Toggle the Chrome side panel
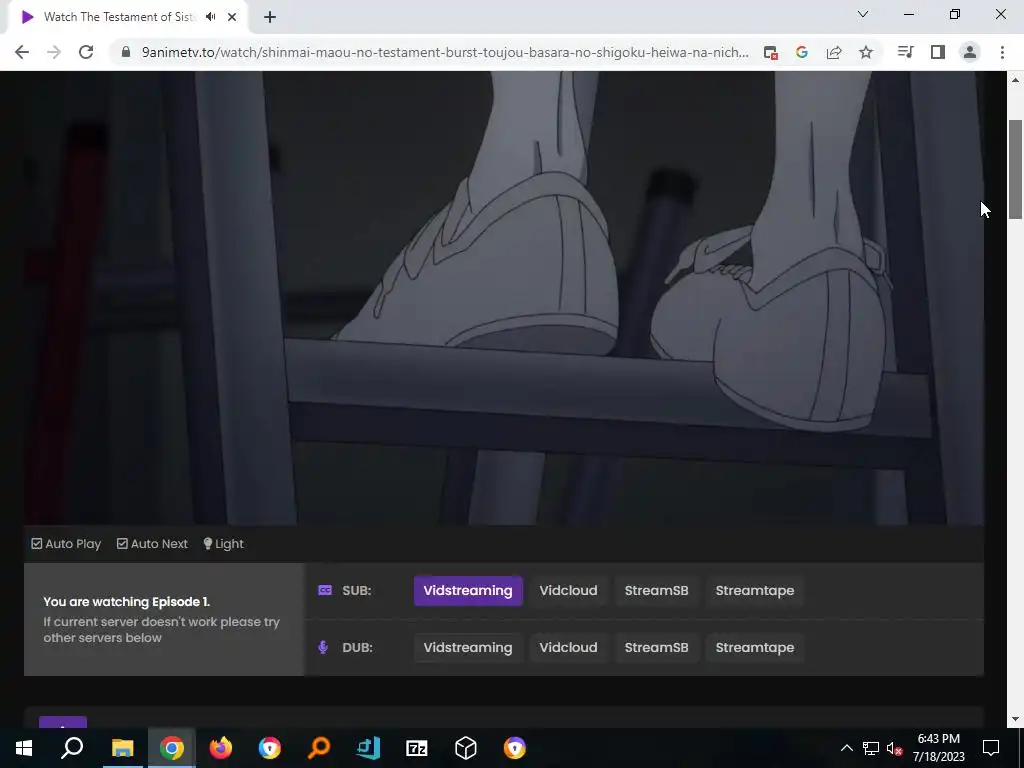Viewport: 1024px width, 768px height. (938, 52)
